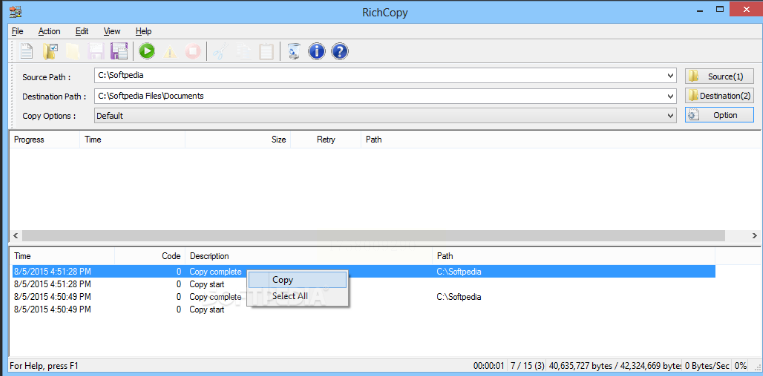Screen dimensions: 763x376
Task: Select the log row timestamped second 4:51:28 PM
Action: (x=363, y=284)
